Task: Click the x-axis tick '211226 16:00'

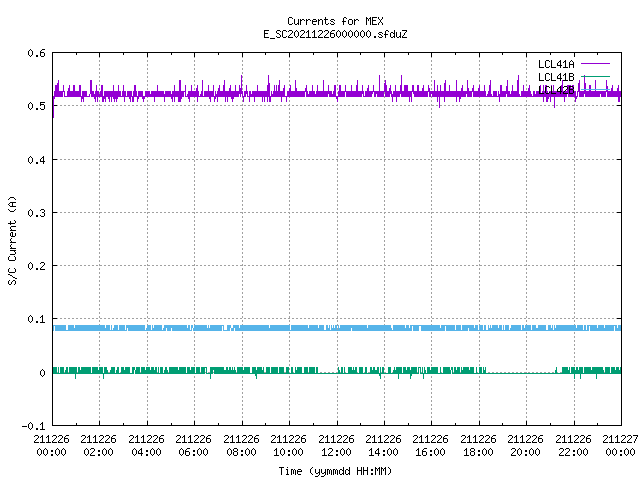Action: 431,446
